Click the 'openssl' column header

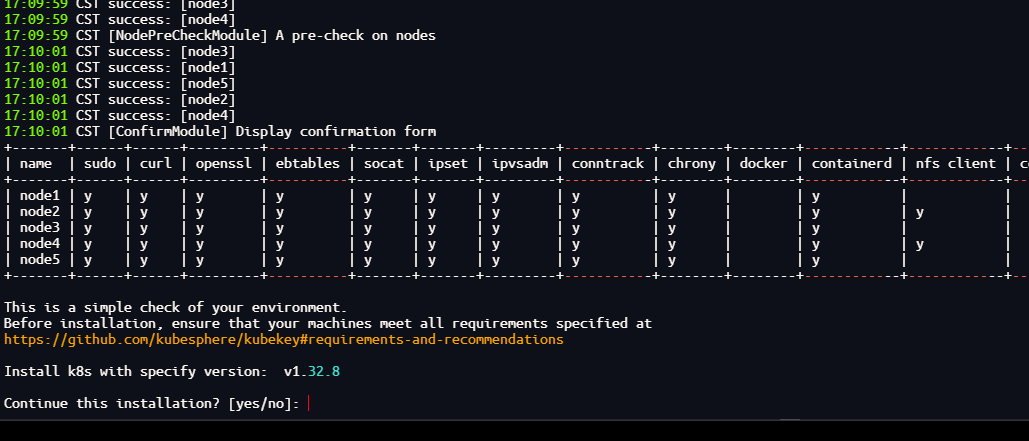pyautogui.click(x=220, y=163)
